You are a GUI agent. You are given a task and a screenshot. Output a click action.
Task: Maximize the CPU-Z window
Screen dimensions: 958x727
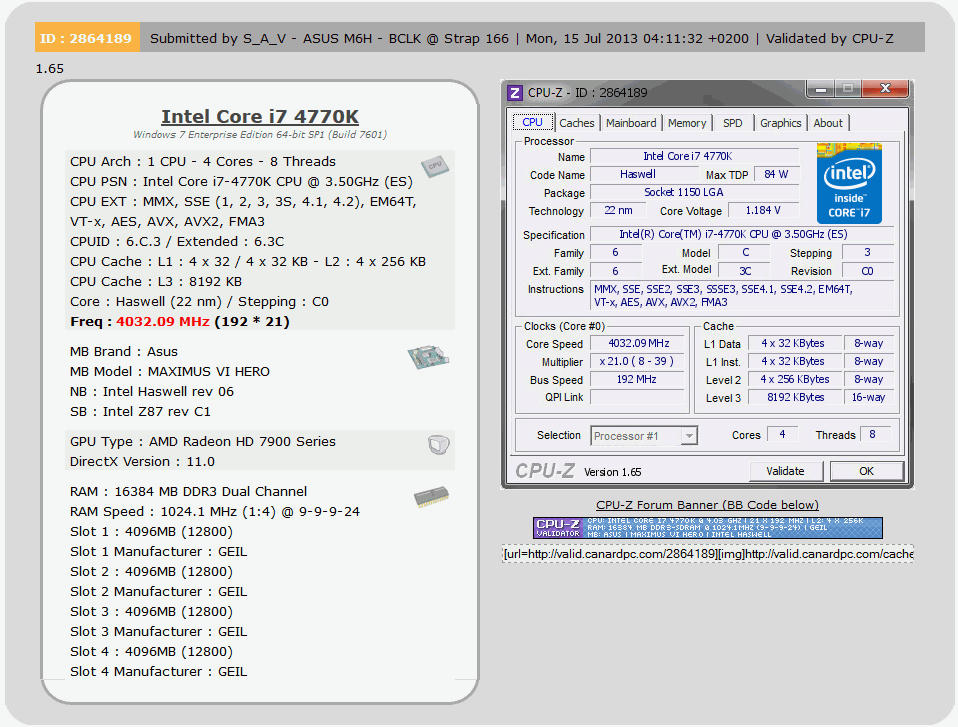[848, 89]
